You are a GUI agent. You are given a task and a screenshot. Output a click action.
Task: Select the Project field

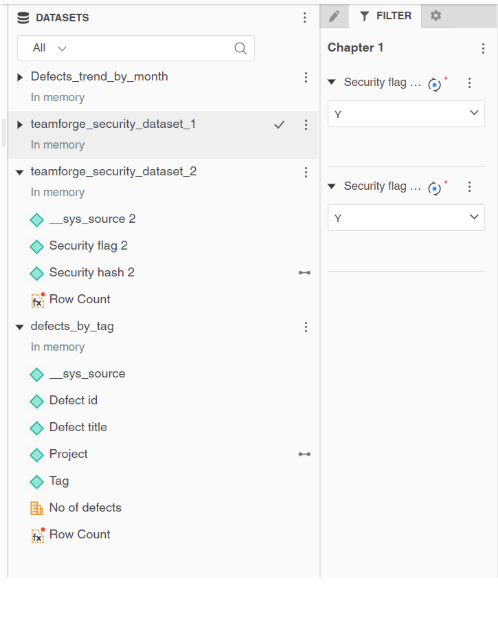click(68, 454)
